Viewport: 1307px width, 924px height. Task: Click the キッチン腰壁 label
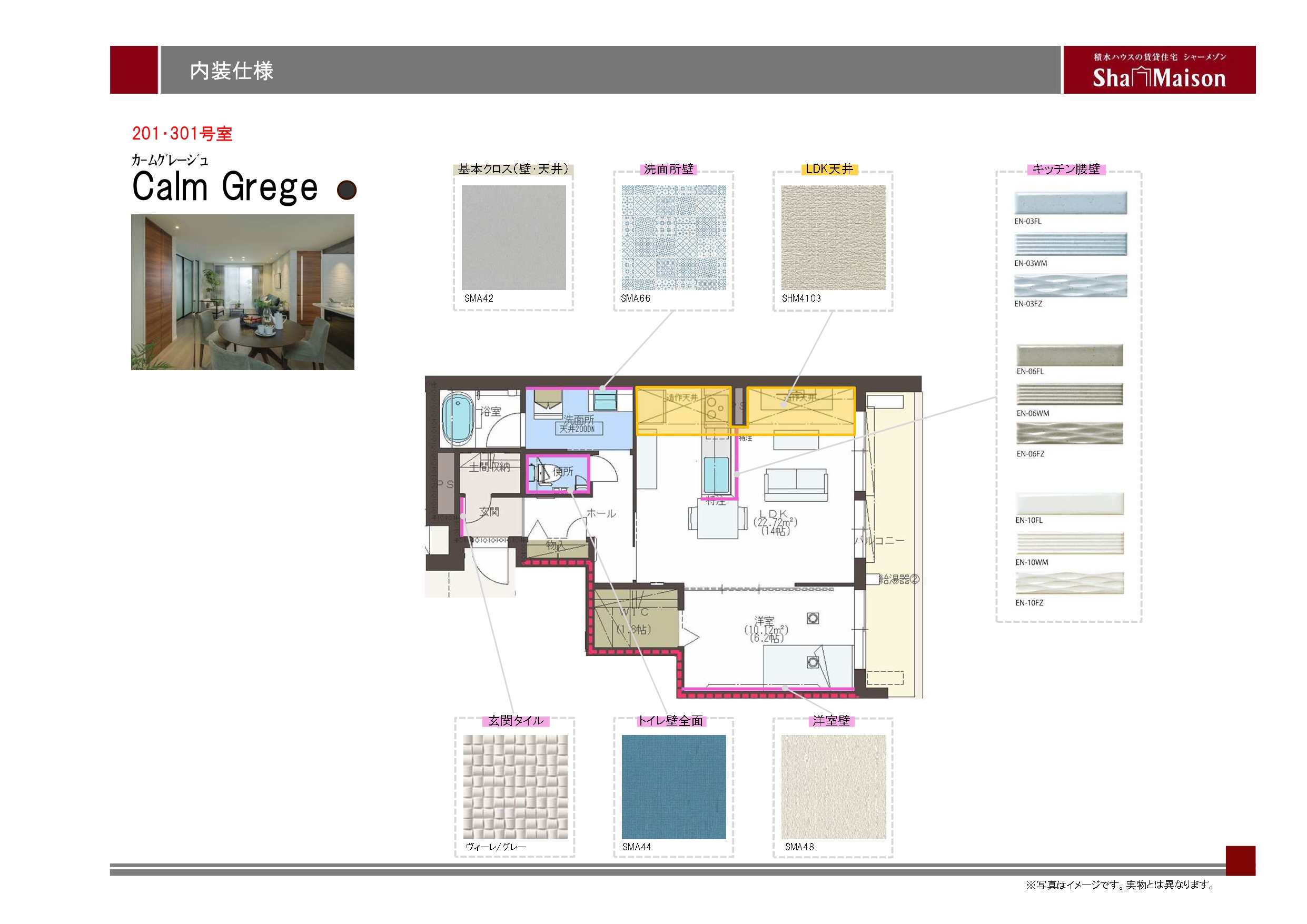(x=1066, y=169)
